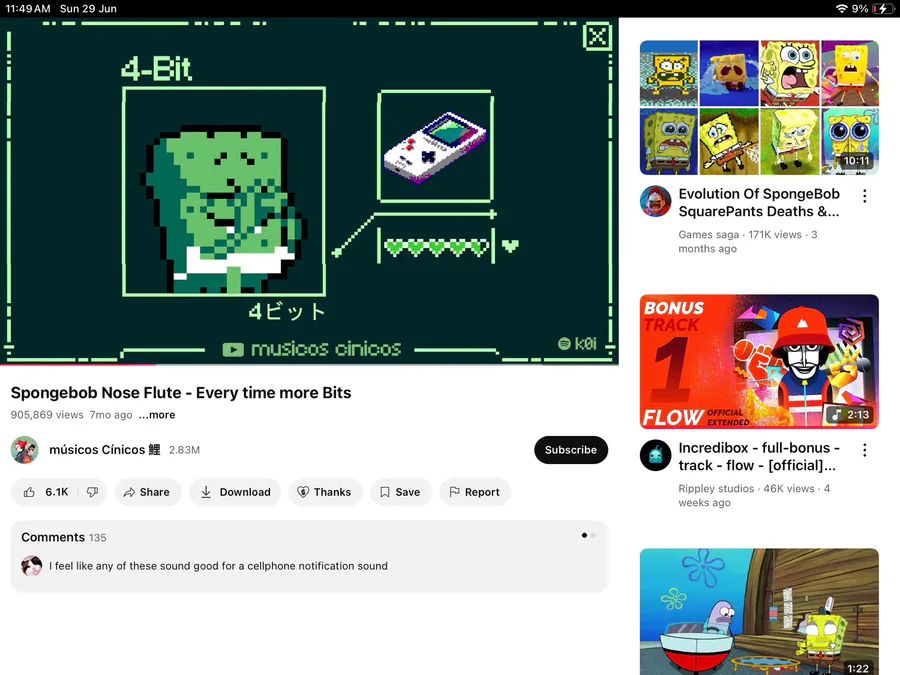Download the Spongebob Nose Flute video
This screenshot has width=900, height=675.
235,492
